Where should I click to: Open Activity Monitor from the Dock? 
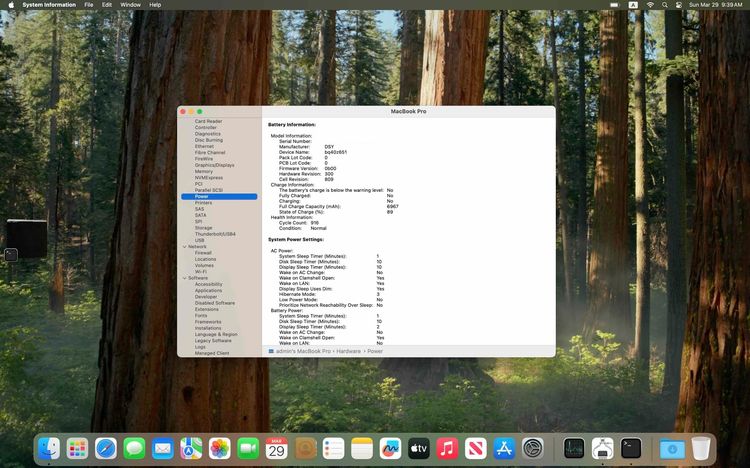(574, 448)
